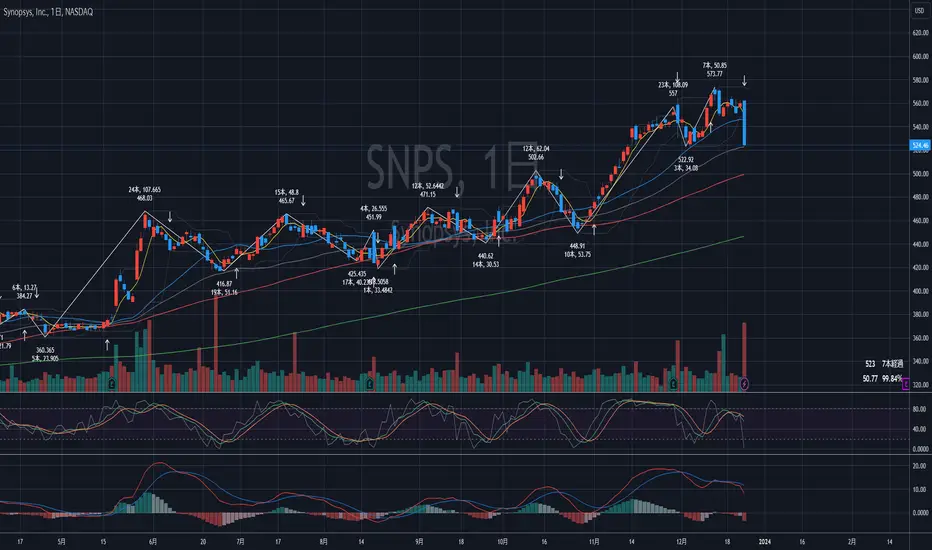This screenshot has width=932, height=550.
Task: Click the 420.00 price scale label
Action: tap(920, 268)
